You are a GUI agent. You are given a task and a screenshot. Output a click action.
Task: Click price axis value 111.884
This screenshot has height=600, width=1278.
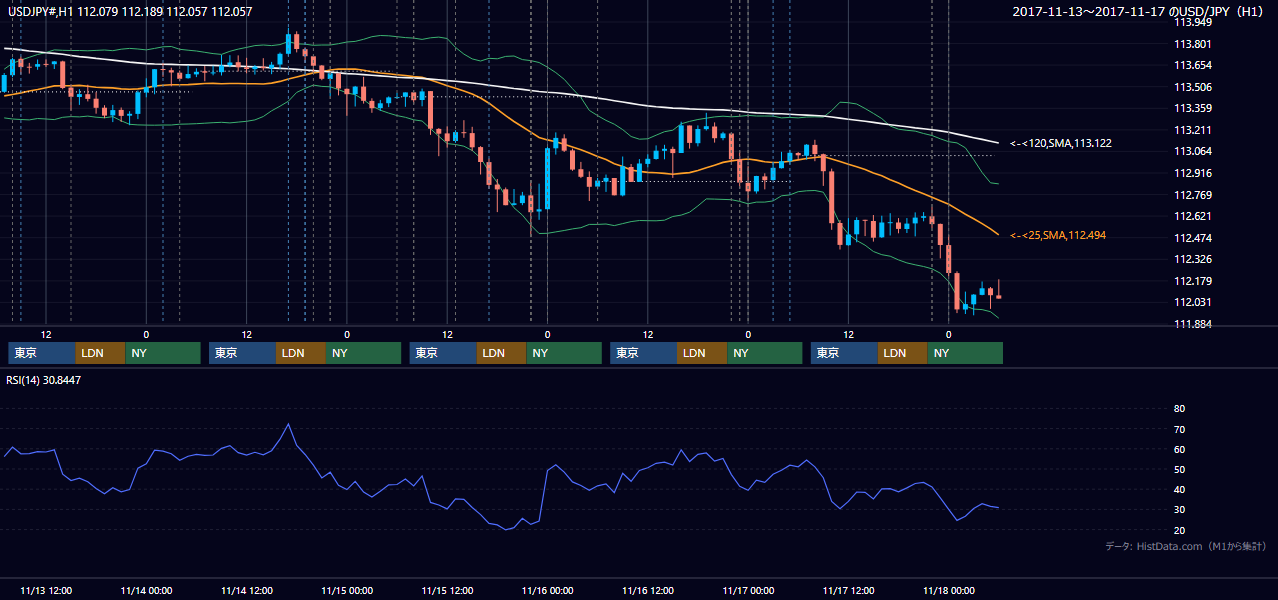pyautogui.click(x=1193, y=324)
